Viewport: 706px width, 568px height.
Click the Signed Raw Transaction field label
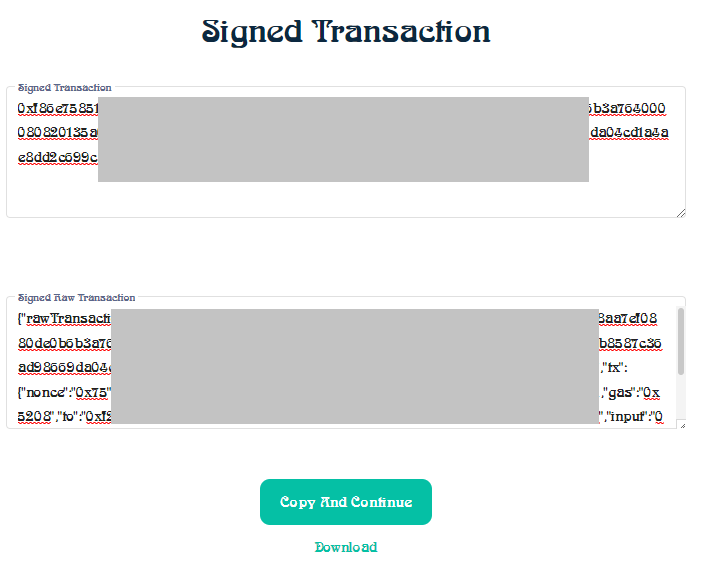[x=76, y=298]
